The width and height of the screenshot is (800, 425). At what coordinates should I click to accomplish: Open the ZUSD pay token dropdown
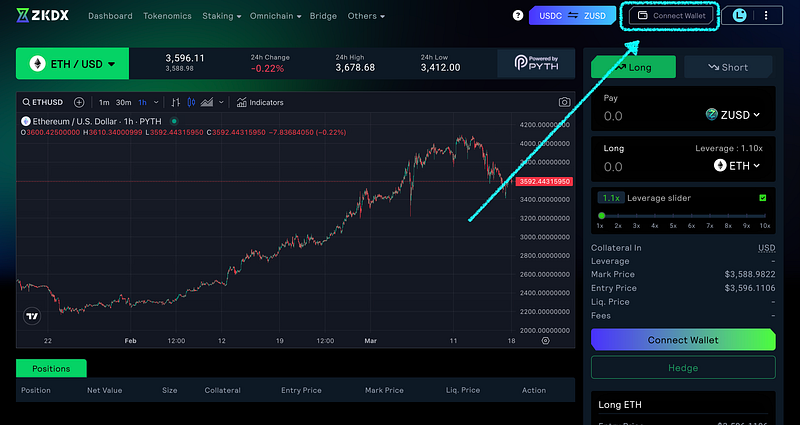pos(732,115)
